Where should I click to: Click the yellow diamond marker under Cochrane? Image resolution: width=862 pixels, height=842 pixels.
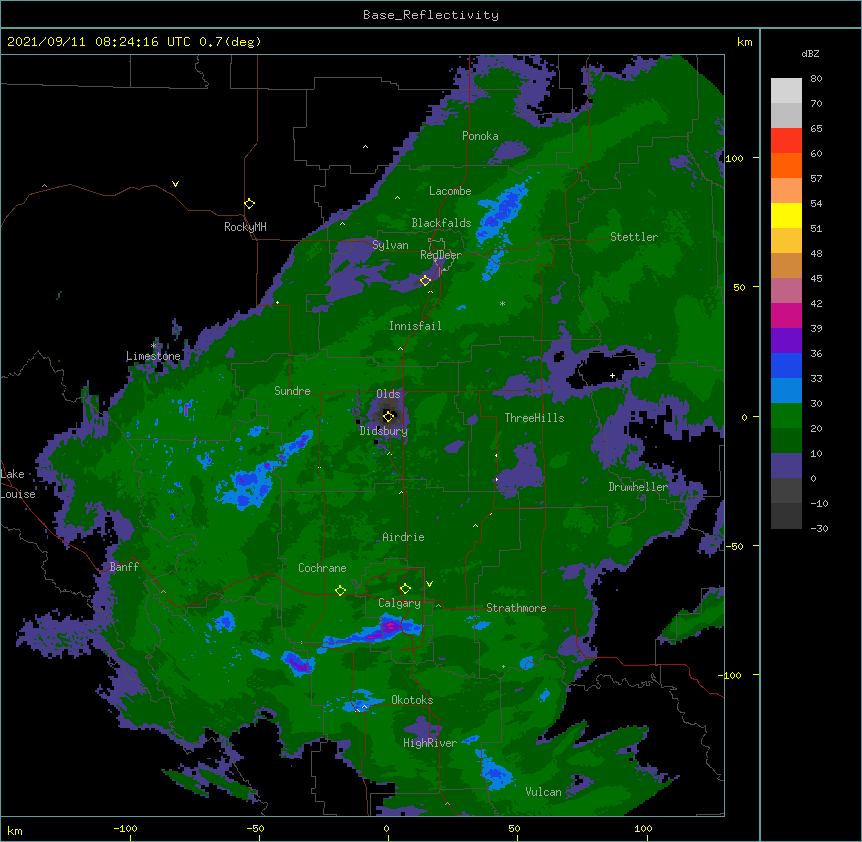[x=340, y=590]
